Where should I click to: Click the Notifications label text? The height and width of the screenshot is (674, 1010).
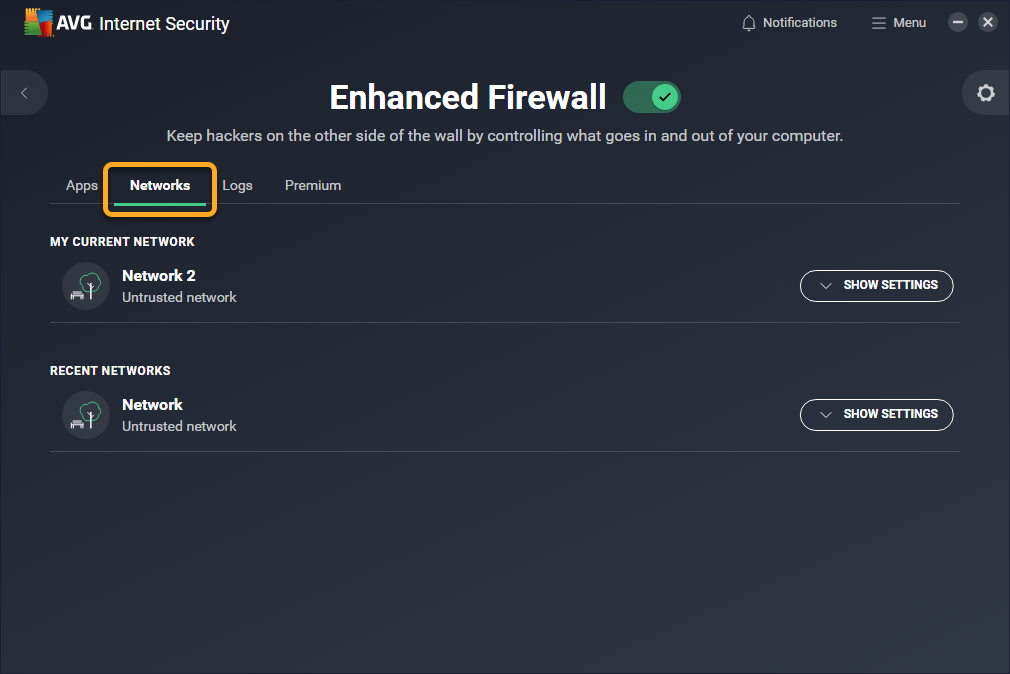[x=800, y=23]
